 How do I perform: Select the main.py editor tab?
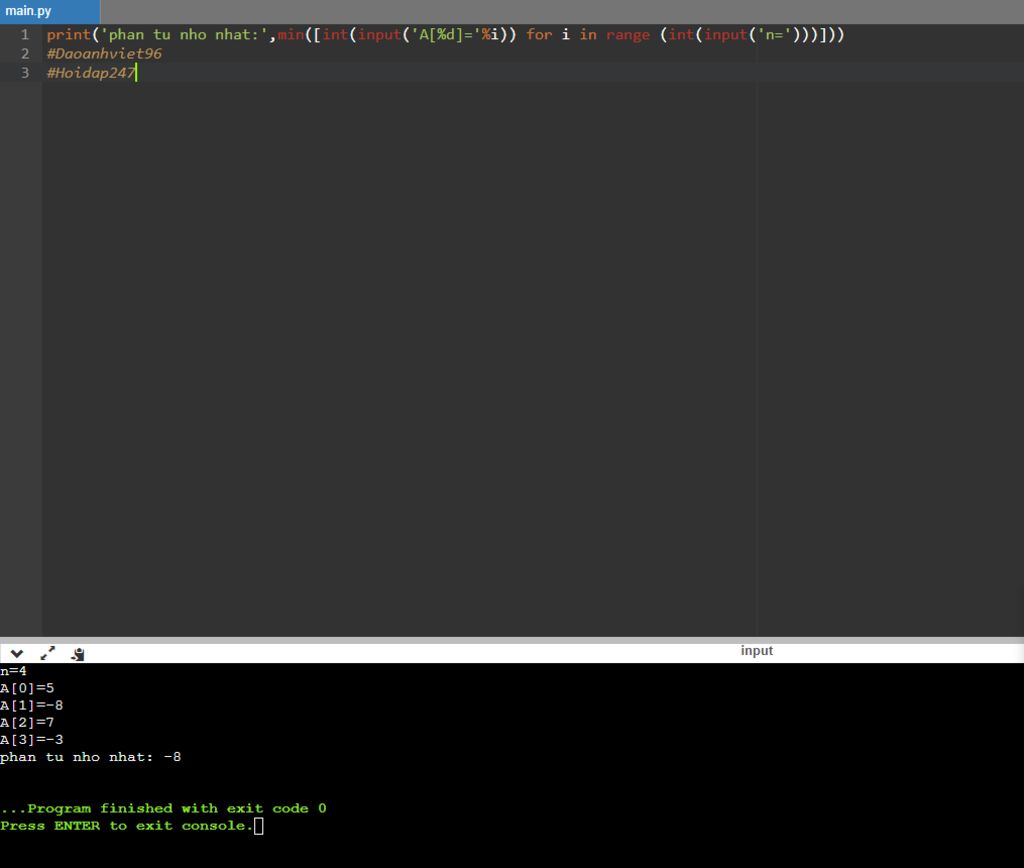50,11
